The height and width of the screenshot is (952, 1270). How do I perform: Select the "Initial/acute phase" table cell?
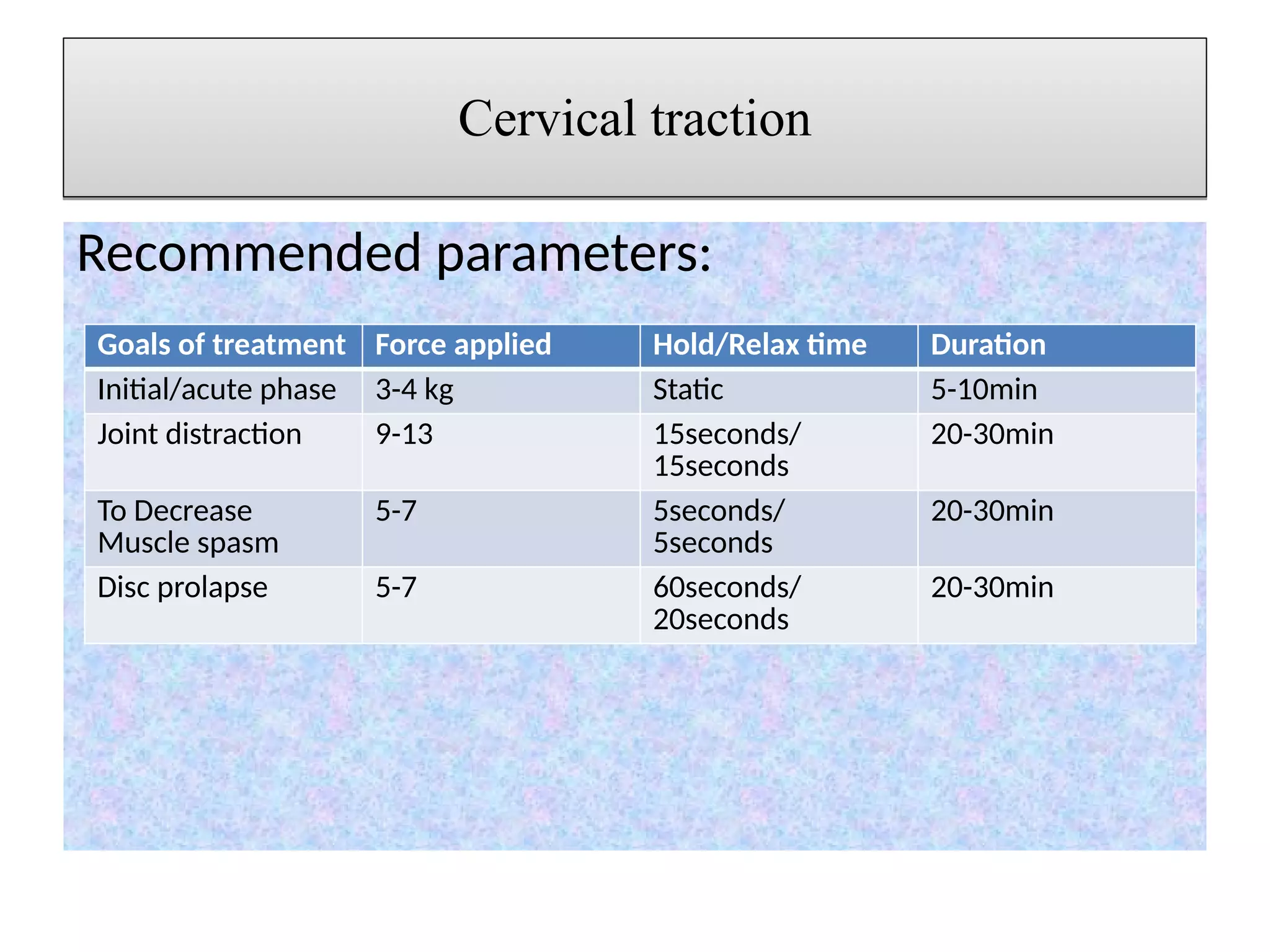coord(216,390)
